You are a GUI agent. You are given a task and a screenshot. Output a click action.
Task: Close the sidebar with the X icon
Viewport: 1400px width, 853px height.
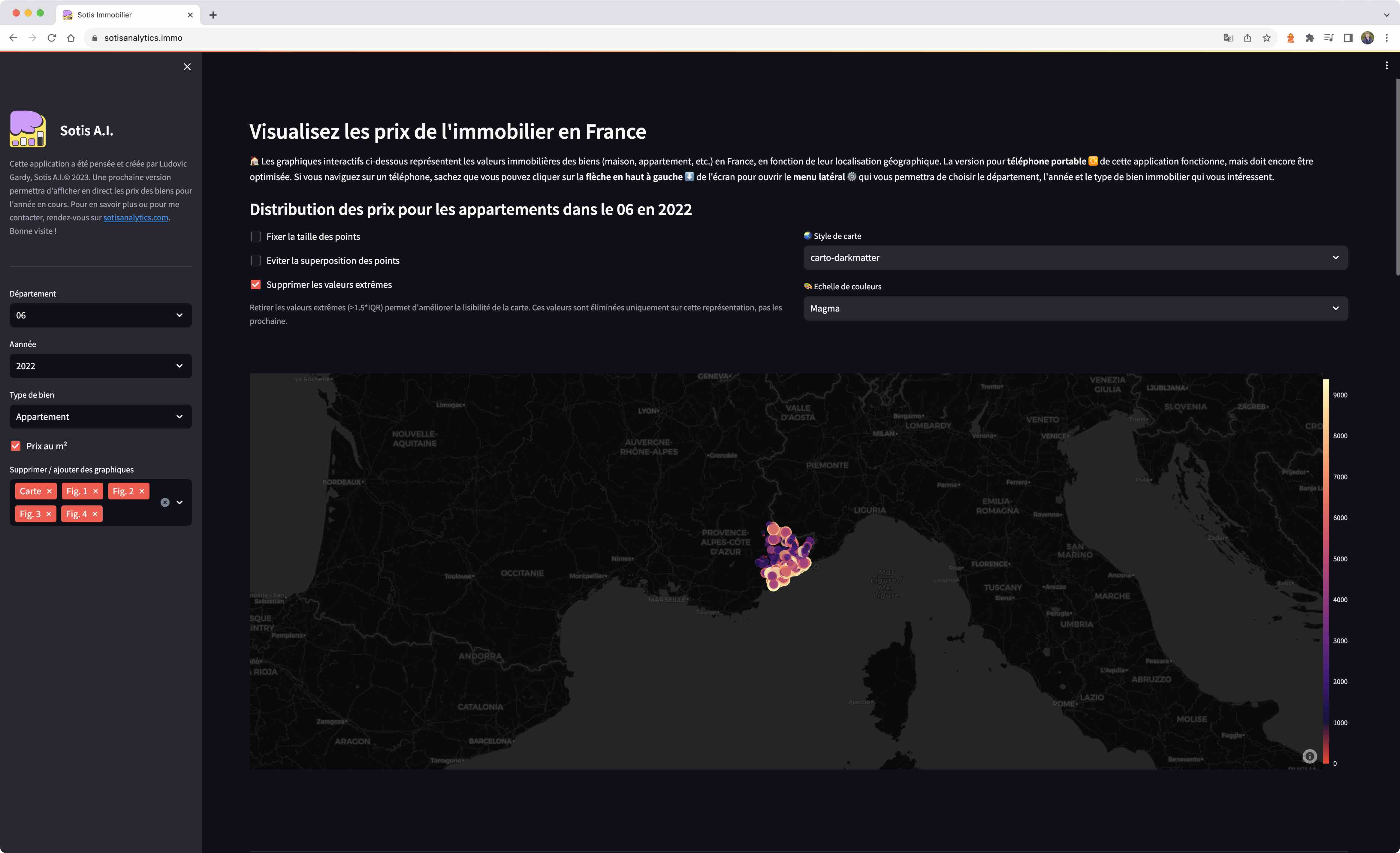pos(187,67)
